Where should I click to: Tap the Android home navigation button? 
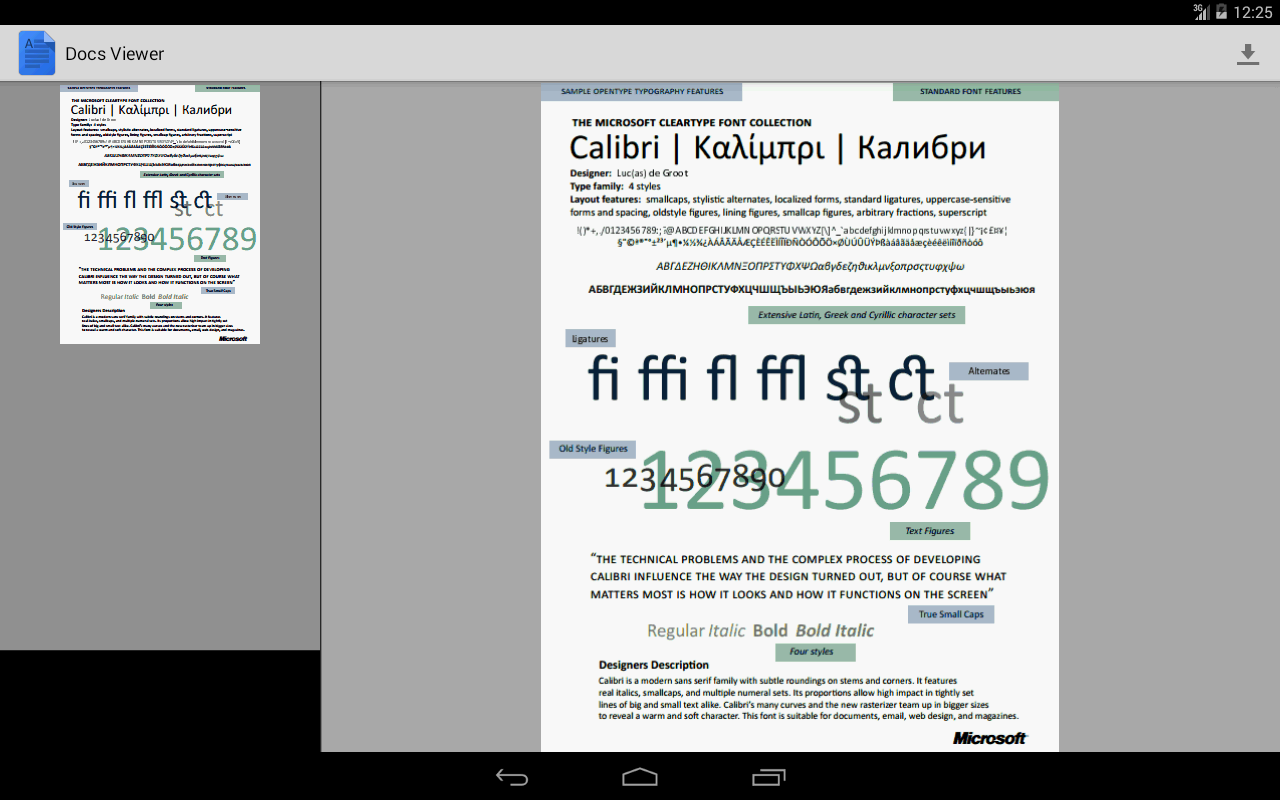(640, 777)
